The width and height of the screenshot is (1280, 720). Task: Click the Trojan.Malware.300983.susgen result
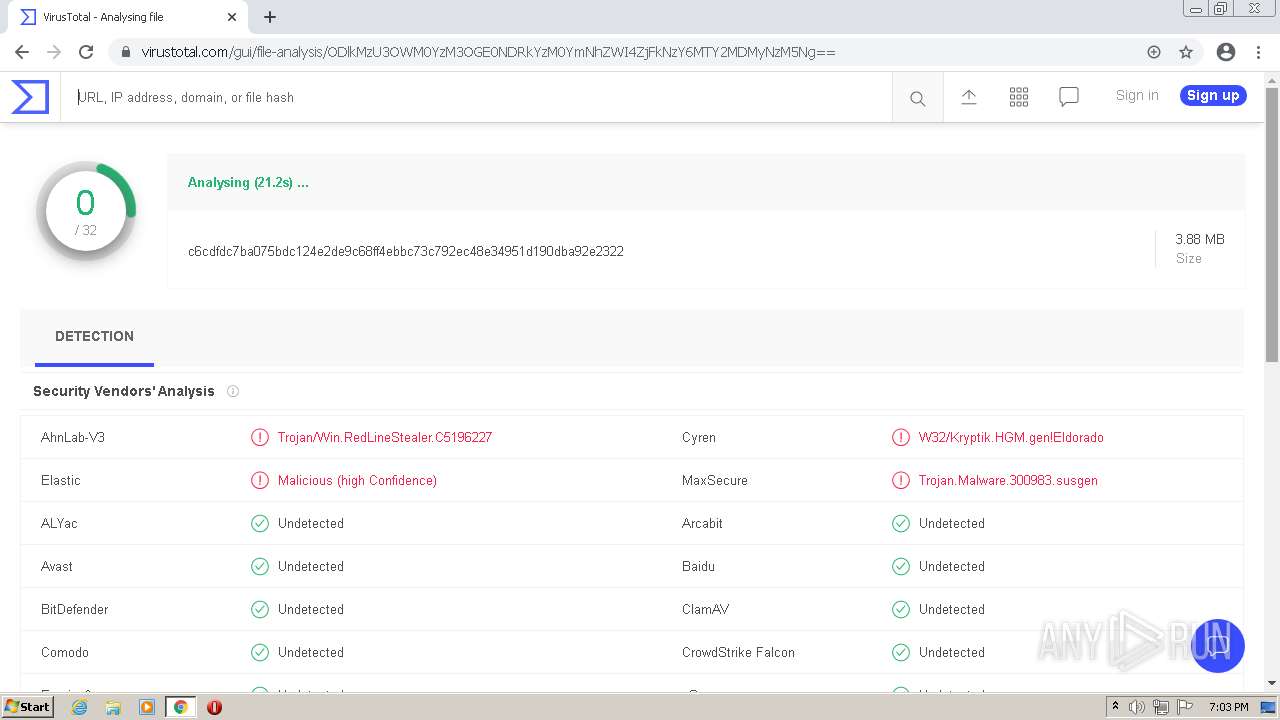[x=1008, y=480]
